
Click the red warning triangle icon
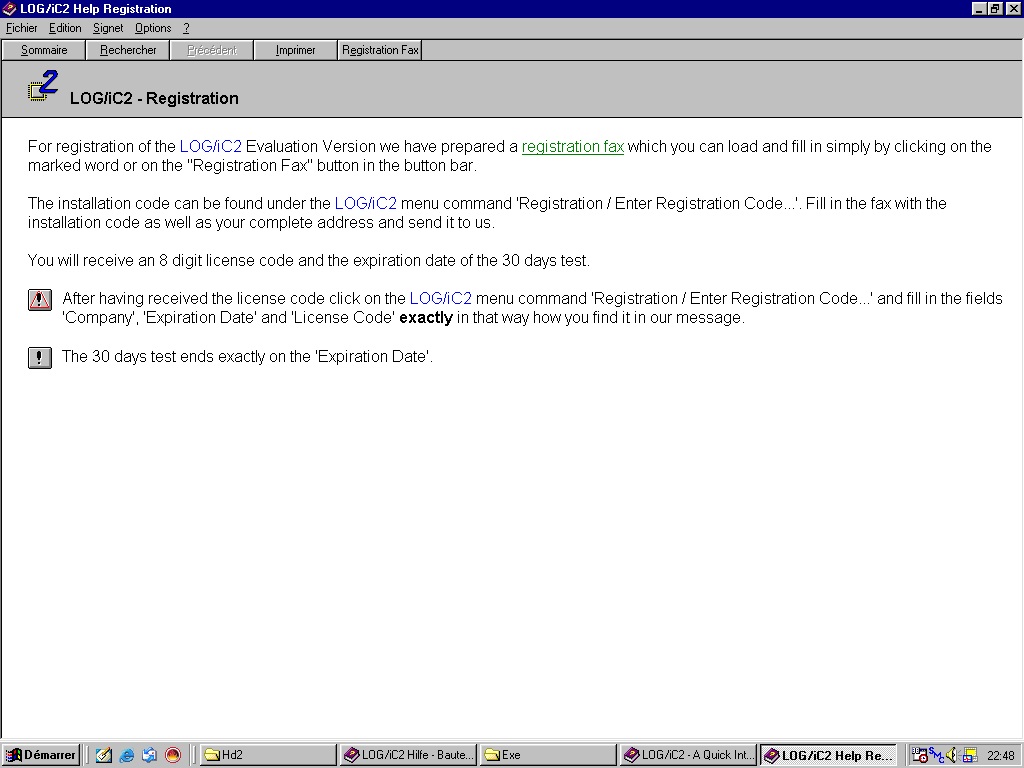coord(40,300)
